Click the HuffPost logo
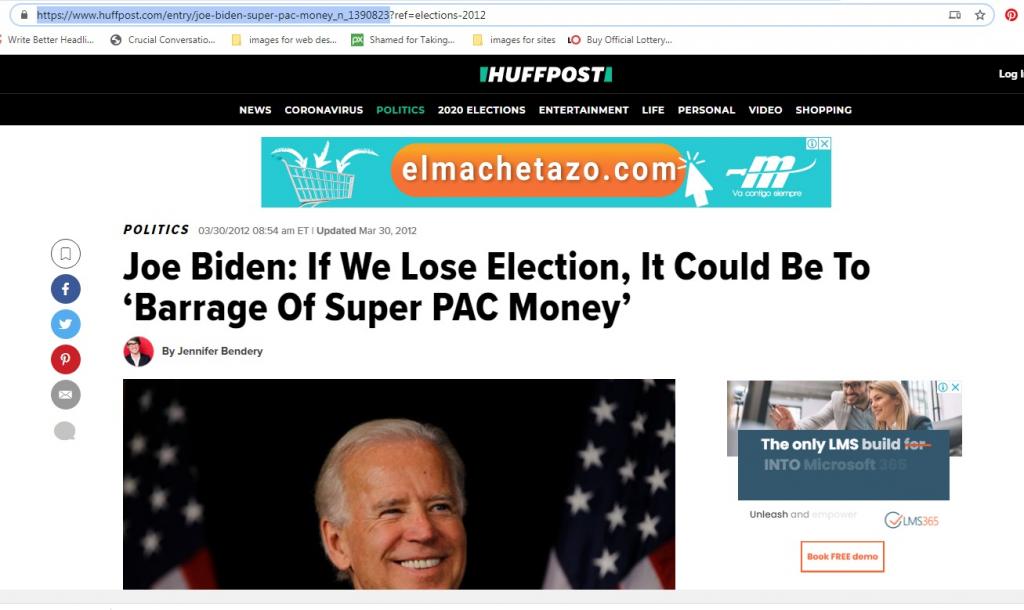 tap(546, 74)
